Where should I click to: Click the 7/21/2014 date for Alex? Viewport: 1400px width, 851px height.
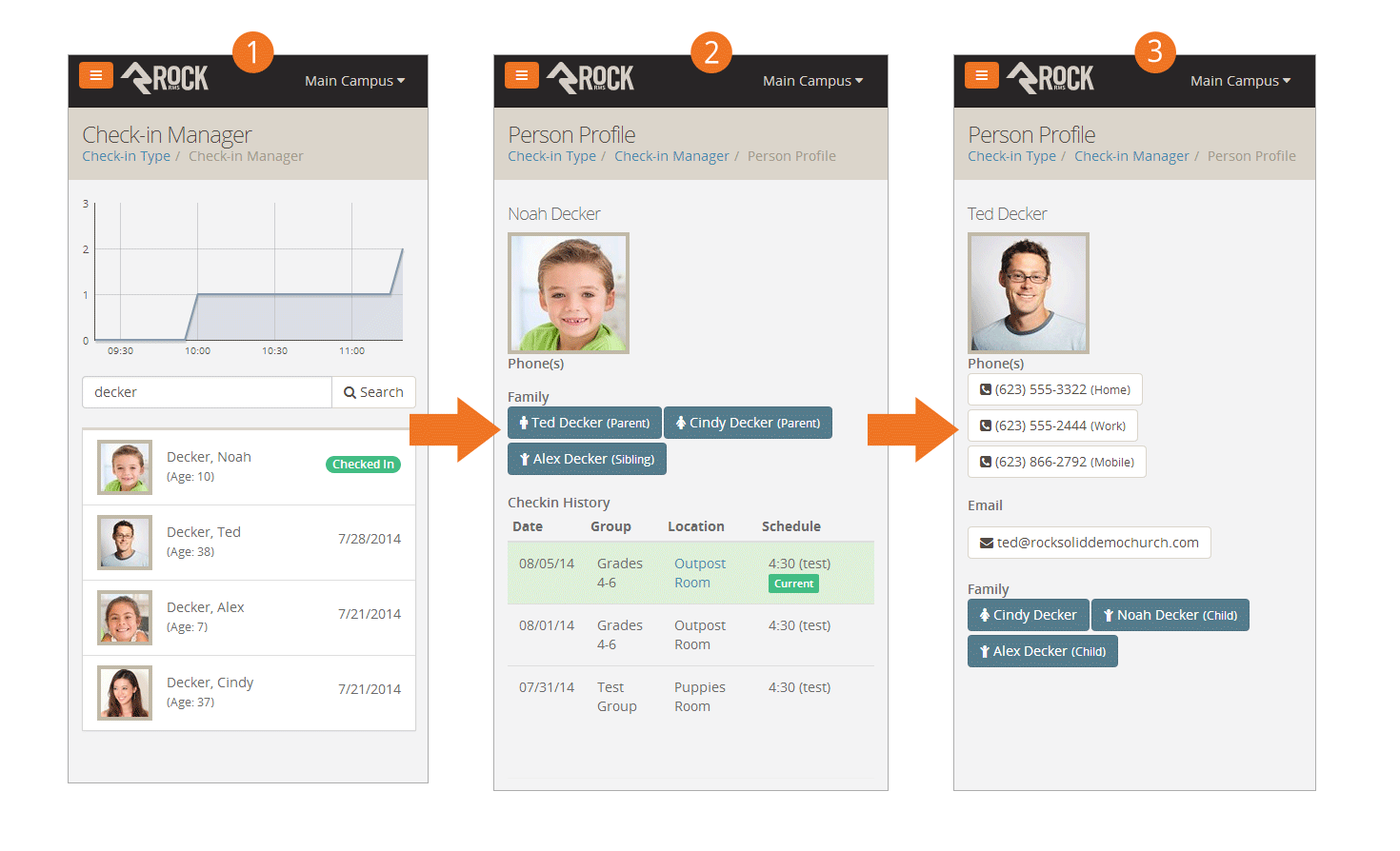click(x=370, y=614)
